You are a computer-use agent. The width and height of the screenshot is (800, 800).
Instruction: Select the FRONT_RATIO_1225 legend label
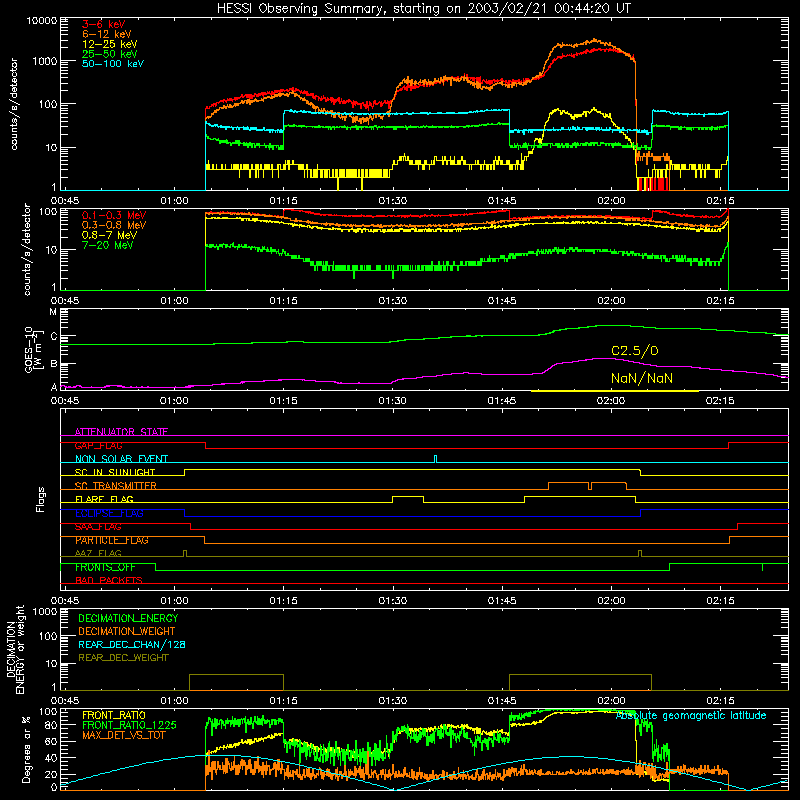click(129, 725)
